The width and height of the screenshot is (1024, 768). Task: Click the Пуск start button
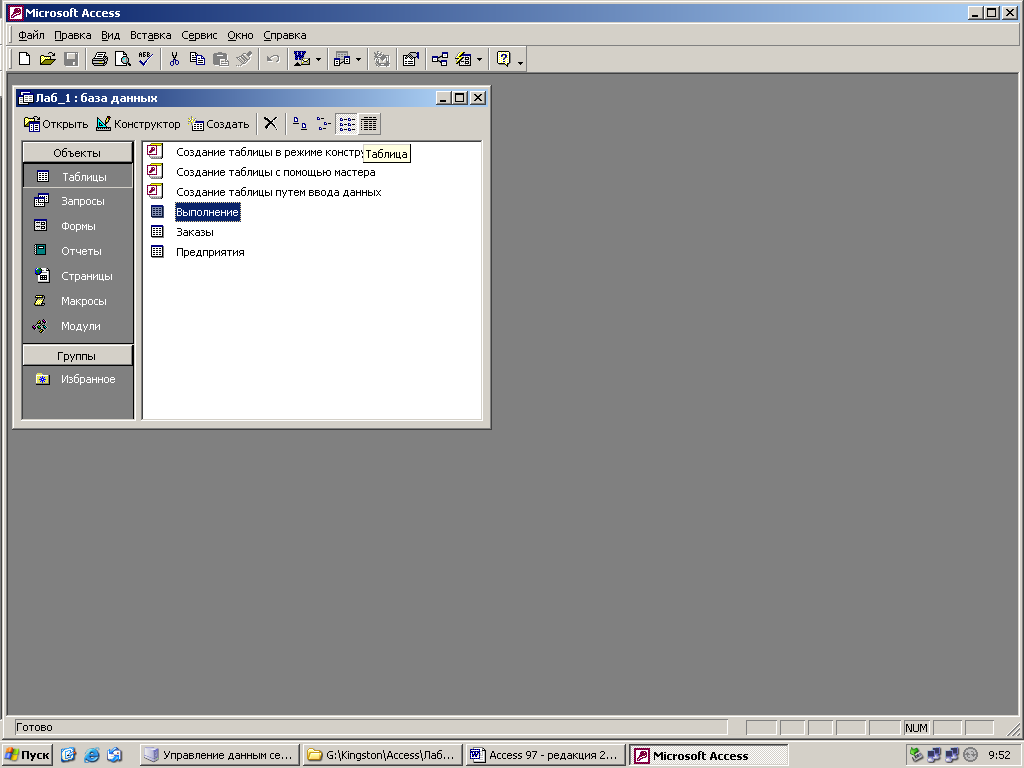pyautogui.click(x=27, y=755)
